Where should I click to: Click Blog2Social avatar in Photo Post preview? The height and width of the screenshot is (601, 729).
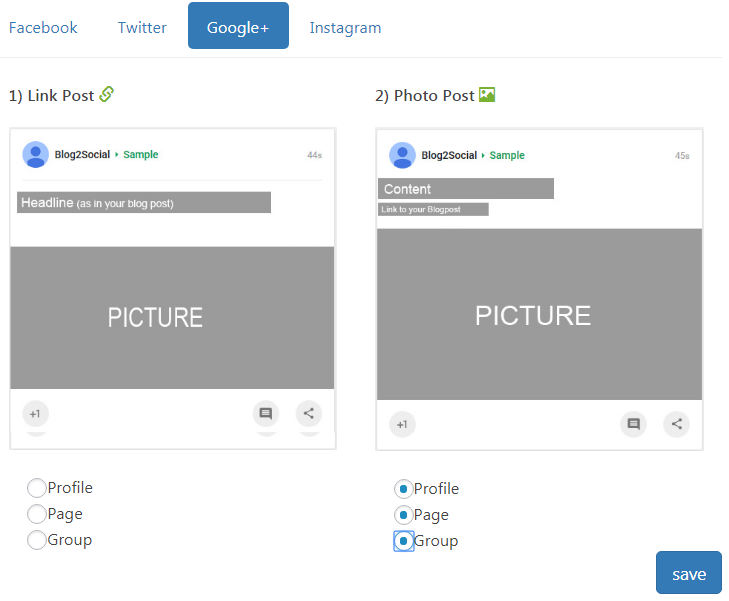403,155
